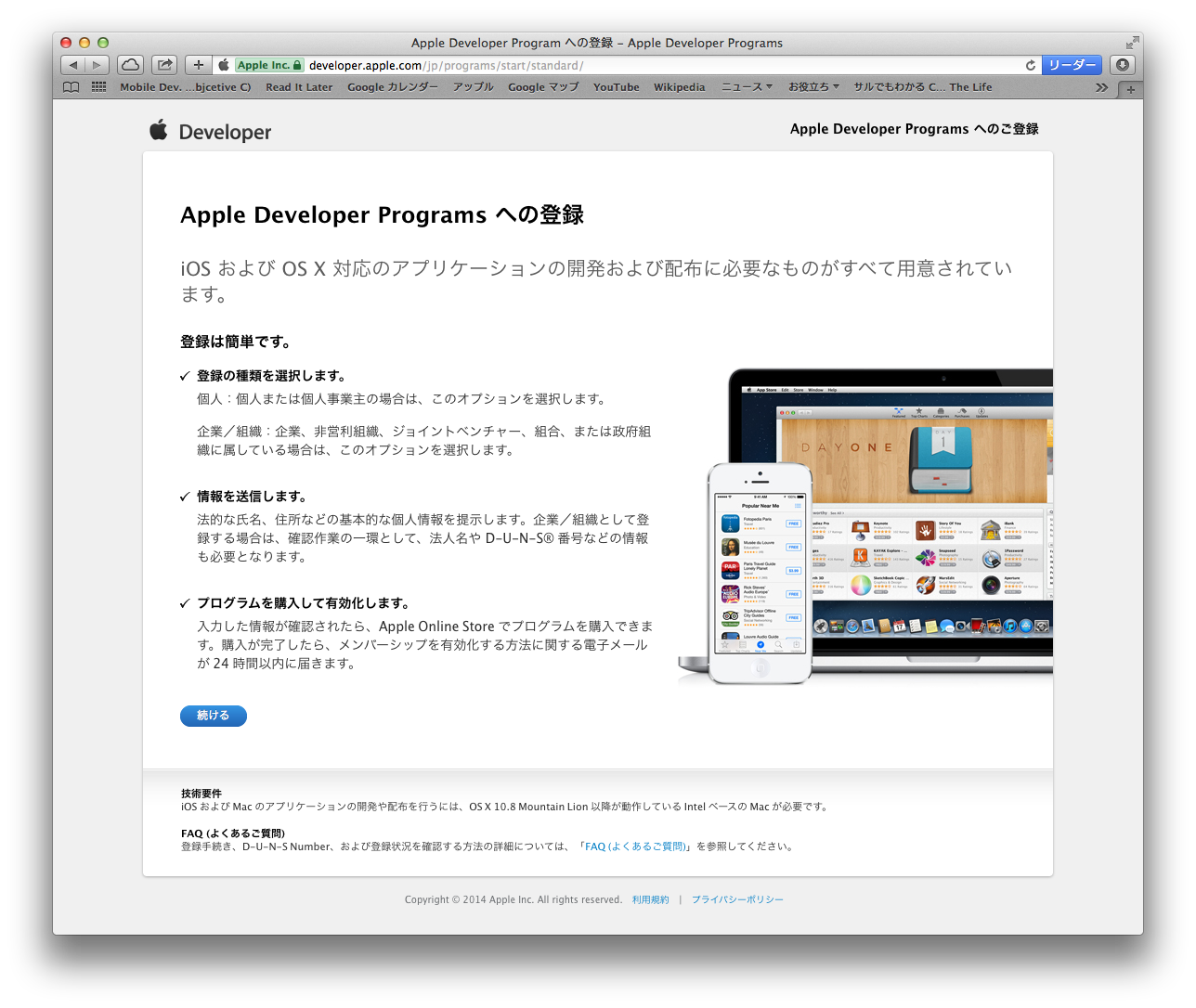
Task: Click the yellow minimize window button
Action: [x=84, y=43]
